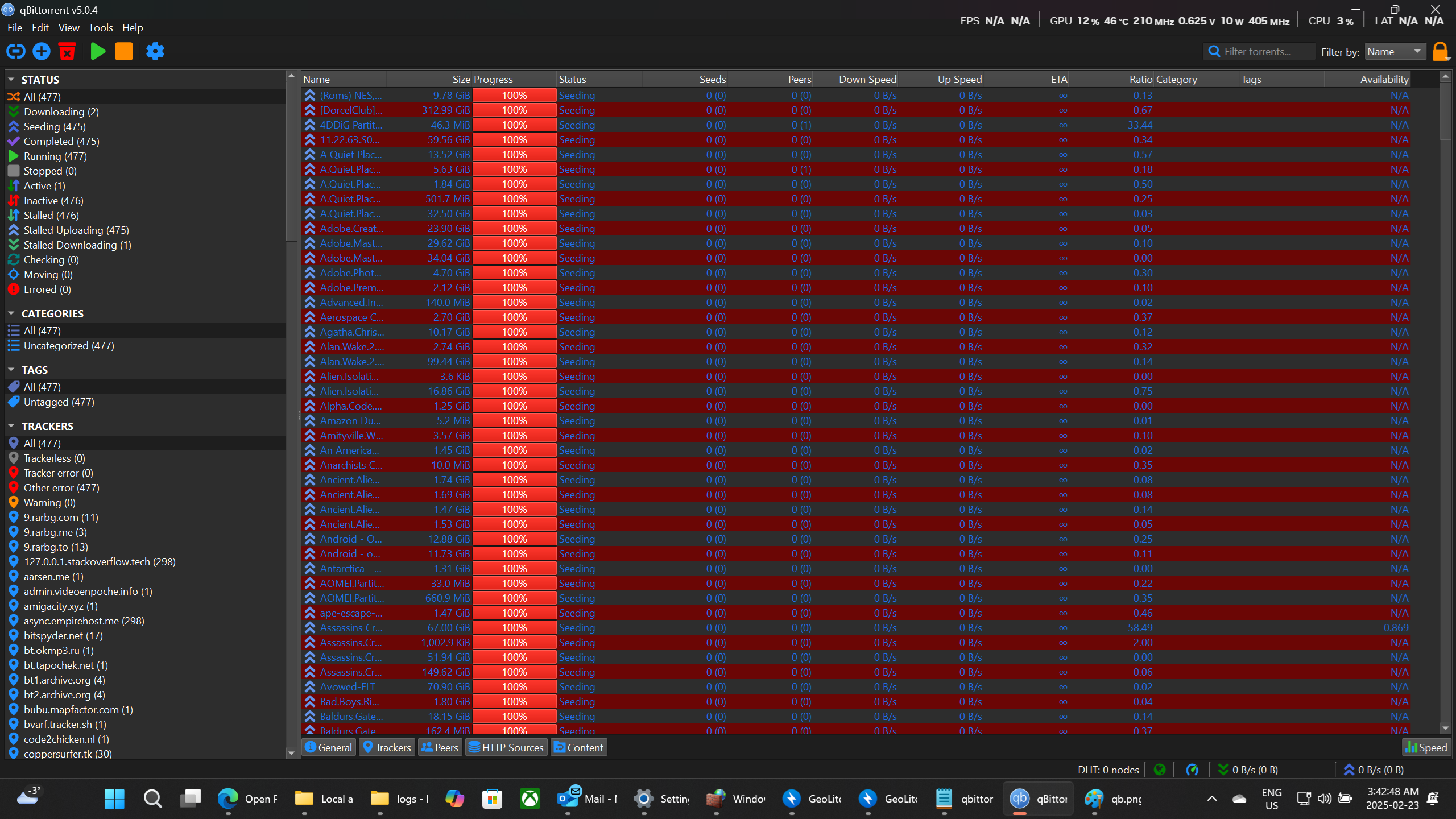The width and height of the screenshot is (1456, 819).
Task: Sort by the Size column header
Action: (x=429, y=80)
